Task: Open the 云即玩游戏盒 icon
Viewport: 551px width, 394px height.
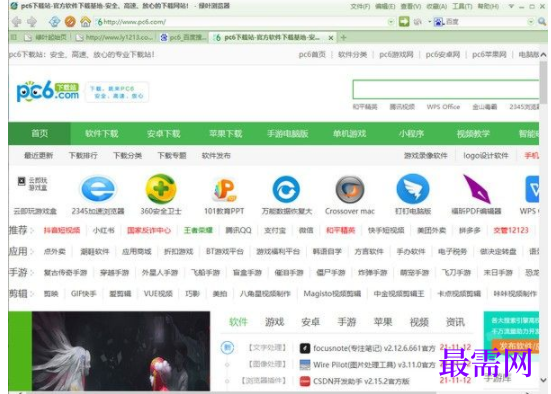Action: click(33, 184)
